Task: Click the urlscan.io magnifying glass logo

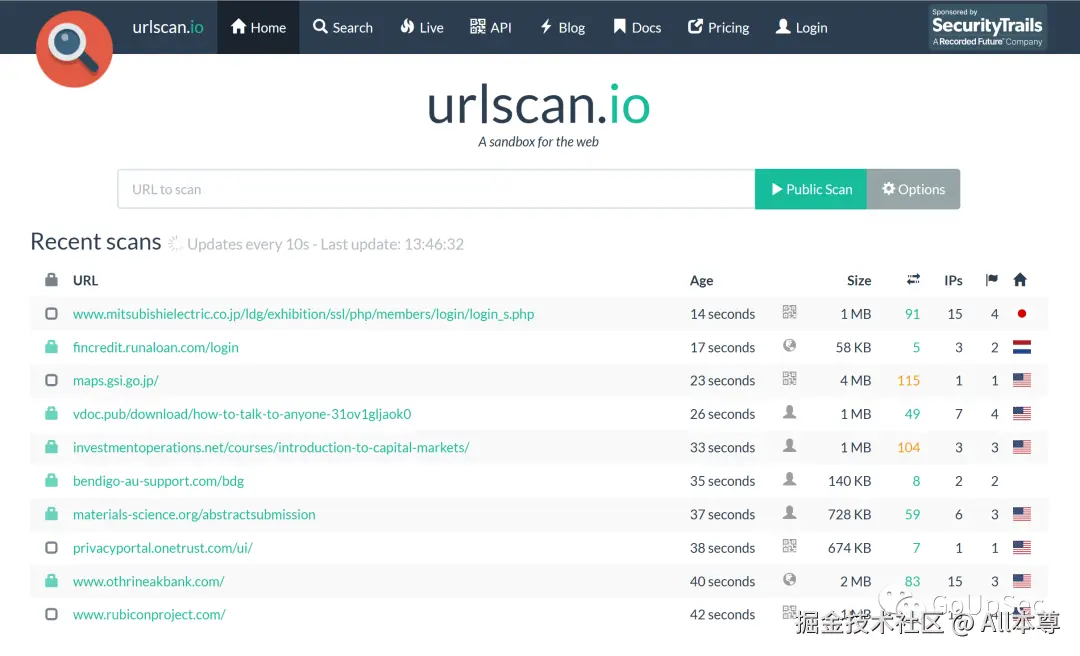Action: pos(74,49)
